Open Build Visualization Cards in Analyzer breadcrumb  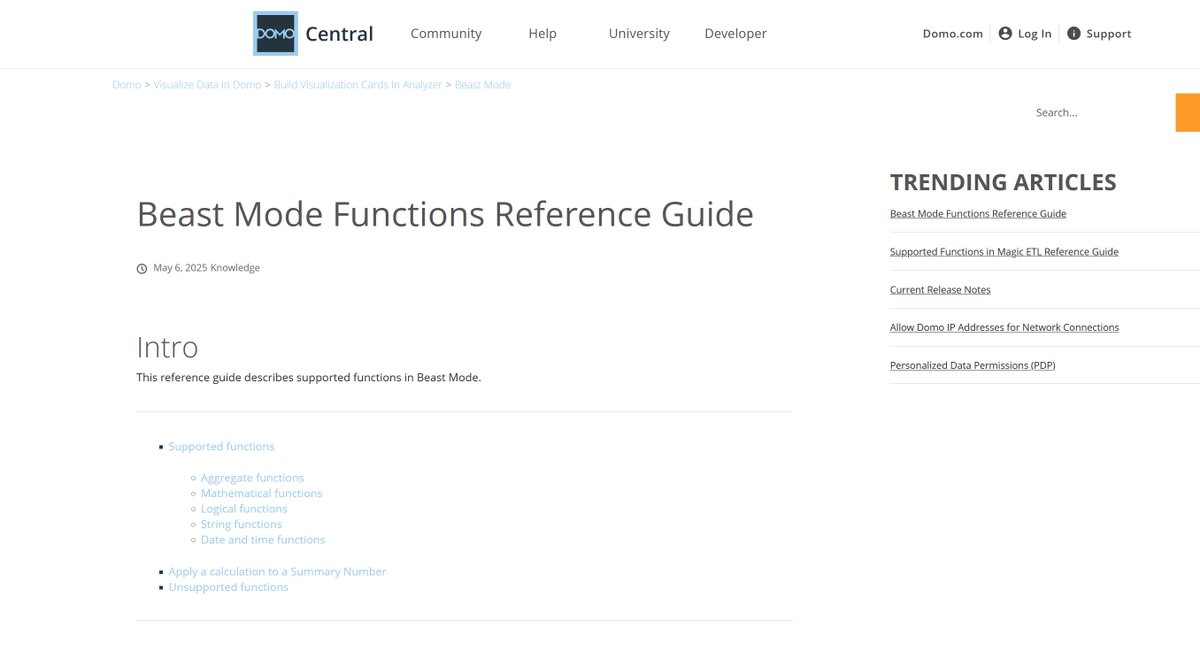[358, 85]
